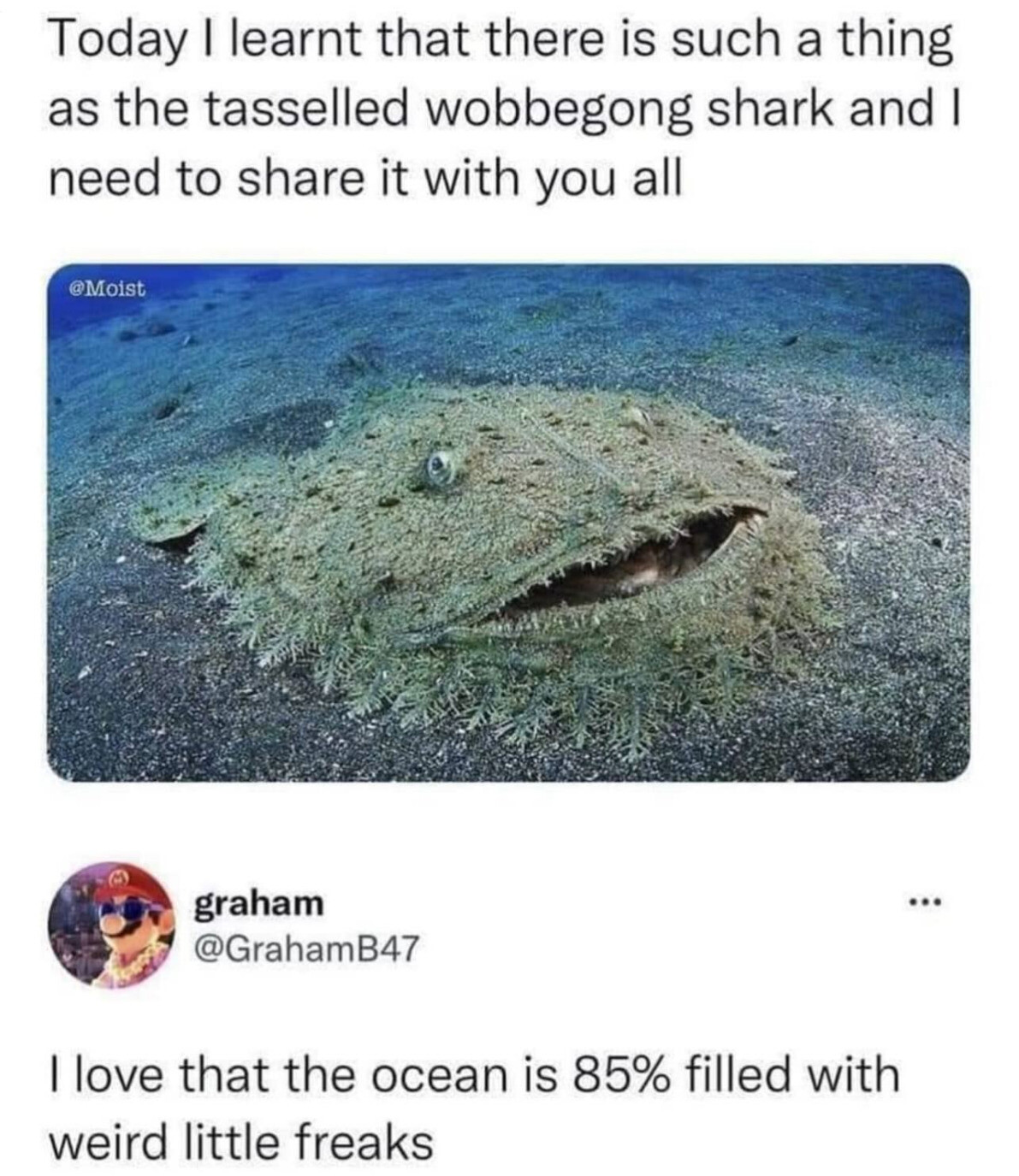
Task: Click the word "shark" in the caption
Action: (x=770, y=109)
